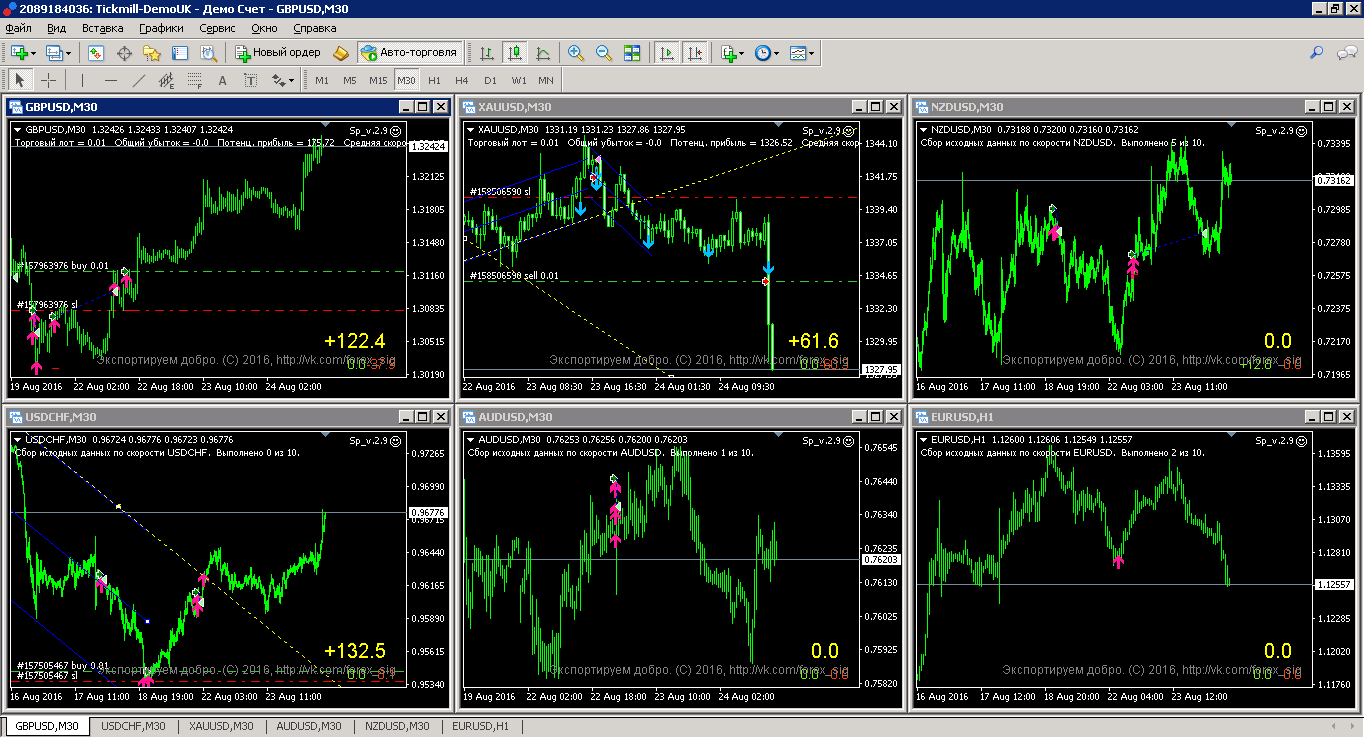
Task: Set timeframe to H1
Action: [x=434, y=80]
